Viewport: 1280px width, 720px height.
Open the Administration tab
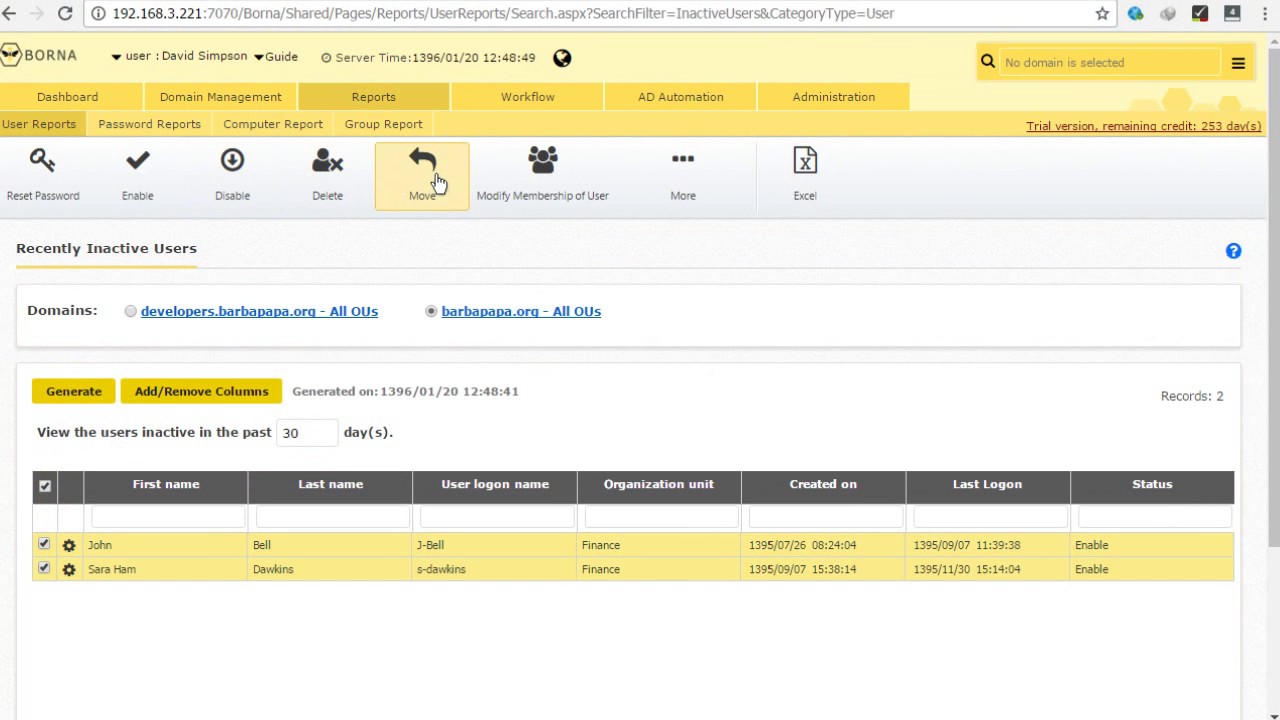834,97
